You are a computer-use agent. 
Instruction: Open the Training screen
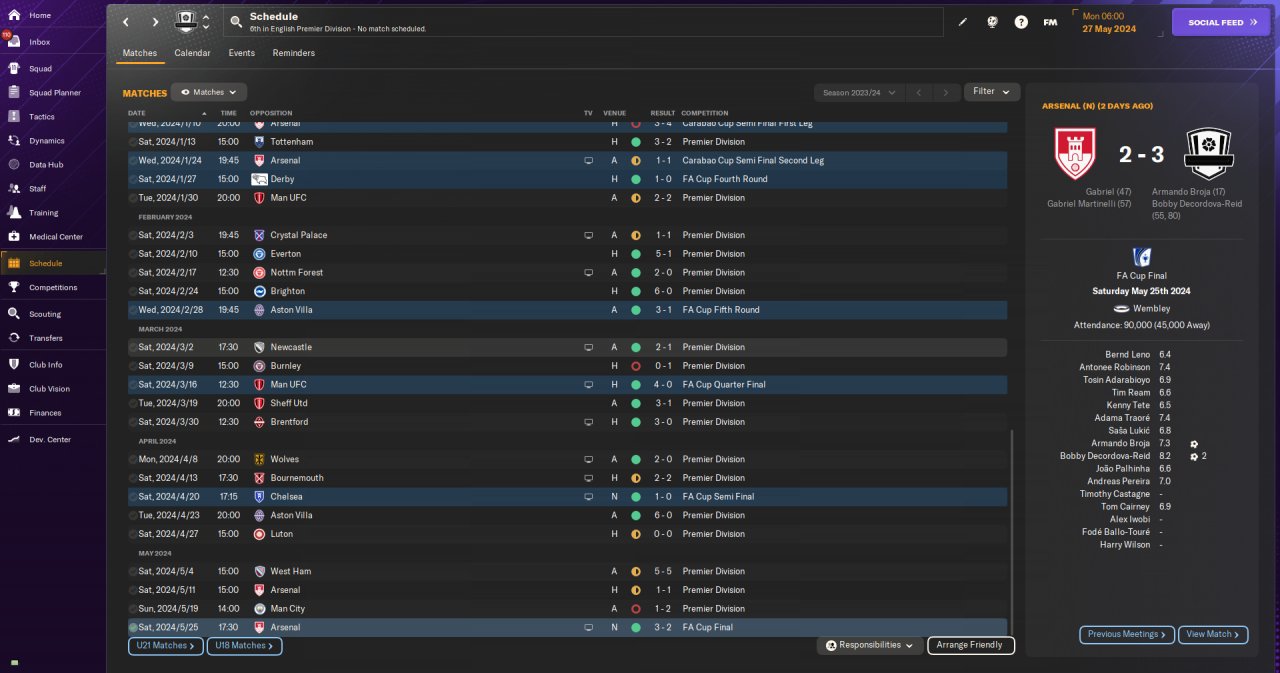click(x=43, y=213)
